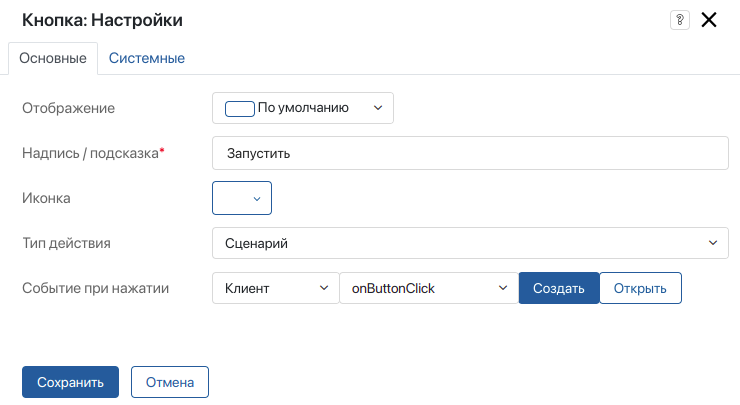
Task: Click the Открыть button
Action: pos(640,288)
